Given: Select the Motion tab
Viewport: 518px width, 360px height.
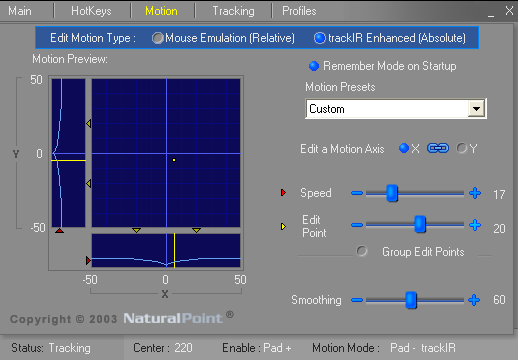Looking at the screenshot, I should [x=161, y=11].
